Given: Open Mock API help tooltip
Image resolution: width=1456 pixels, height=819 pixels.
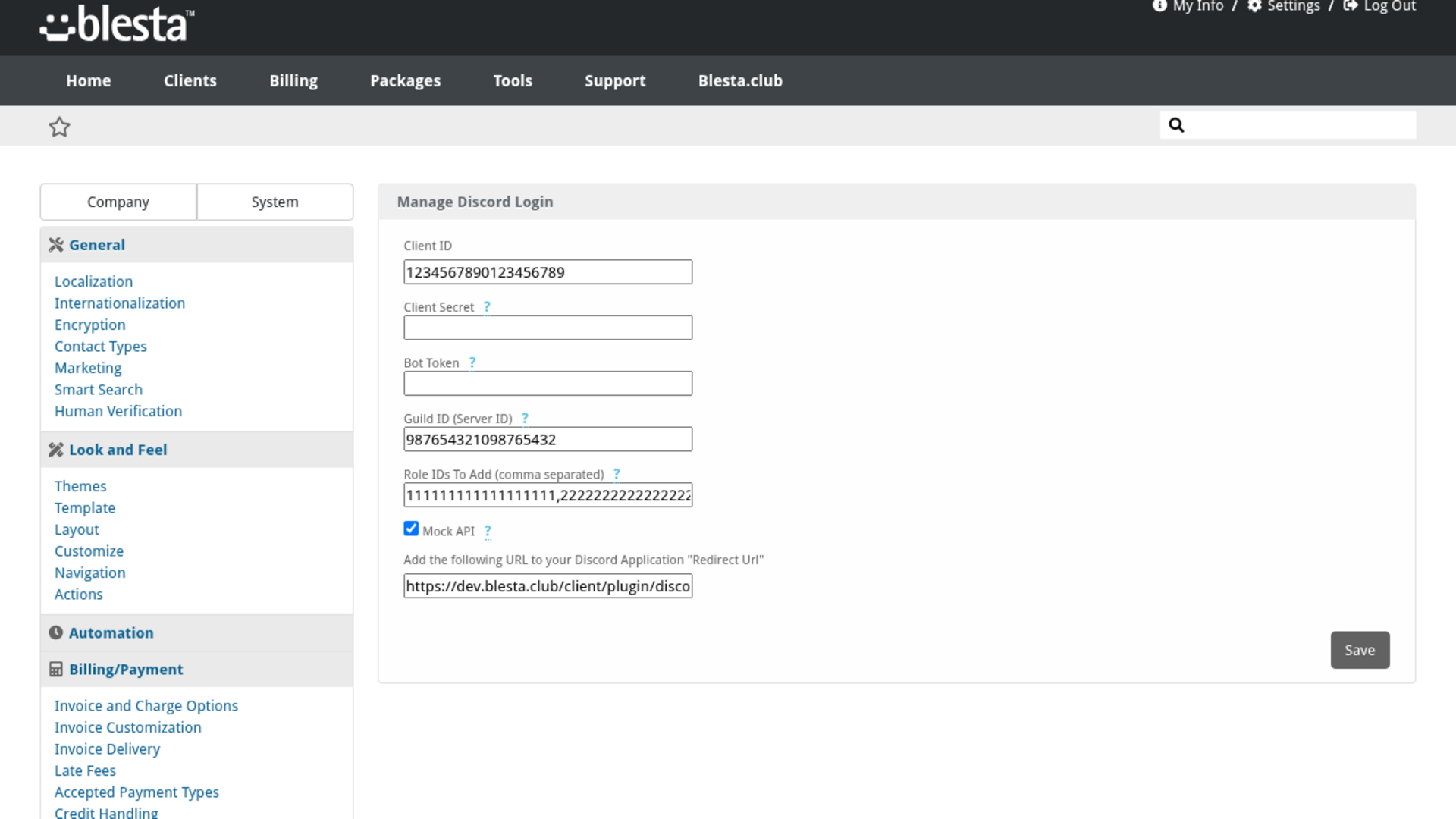Looking at the screenshot, I should [x=488, y=531].
